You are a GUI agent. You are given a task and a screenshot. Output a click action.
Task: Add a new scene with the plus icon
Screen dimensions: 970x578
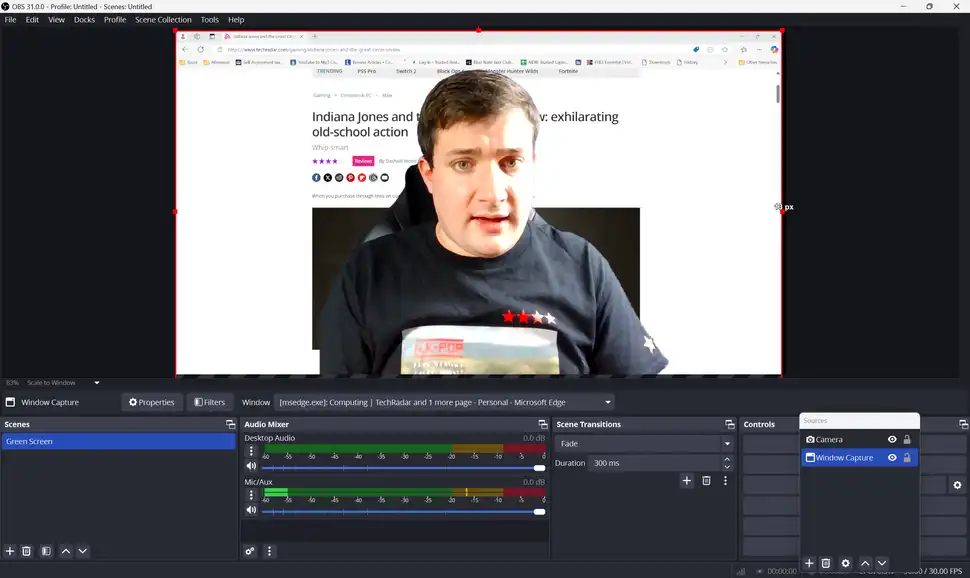10,551
